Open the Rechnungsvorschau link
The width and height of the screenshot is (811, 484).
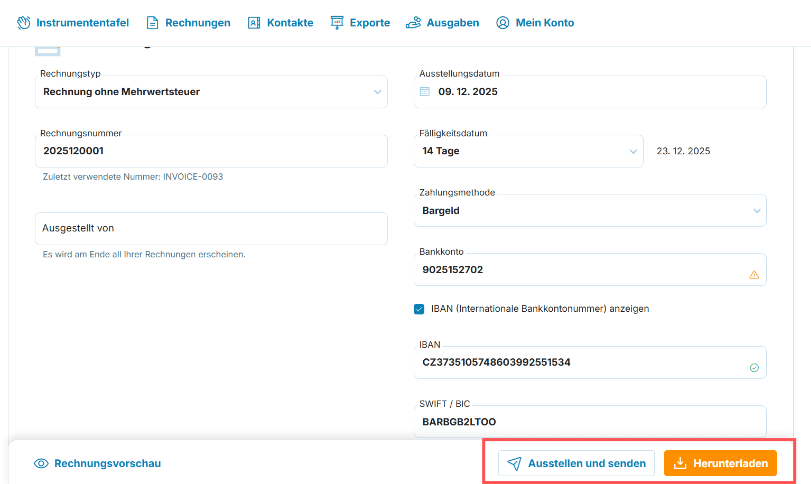[x=97, y=463]
